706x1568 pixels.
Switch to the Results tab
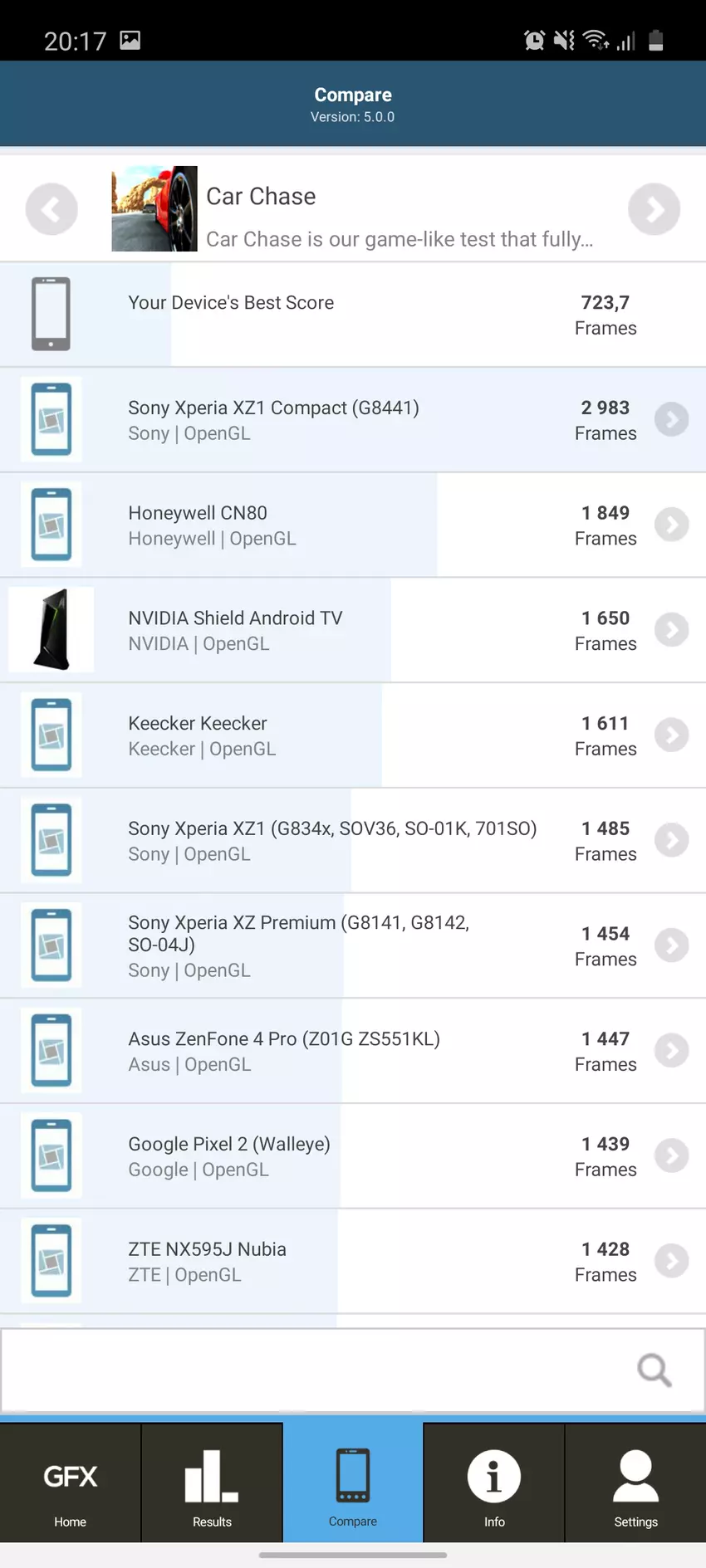pos(212,1485)
